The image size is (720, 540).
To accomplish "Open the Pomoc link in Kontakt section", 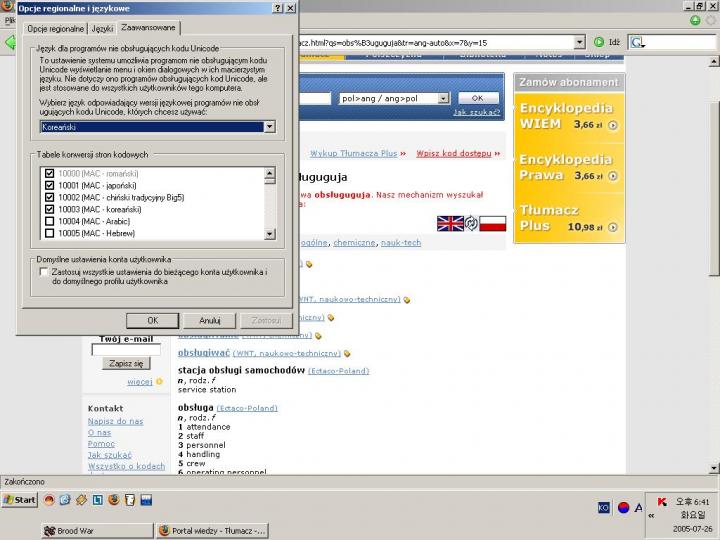I will tap(101, 444).
